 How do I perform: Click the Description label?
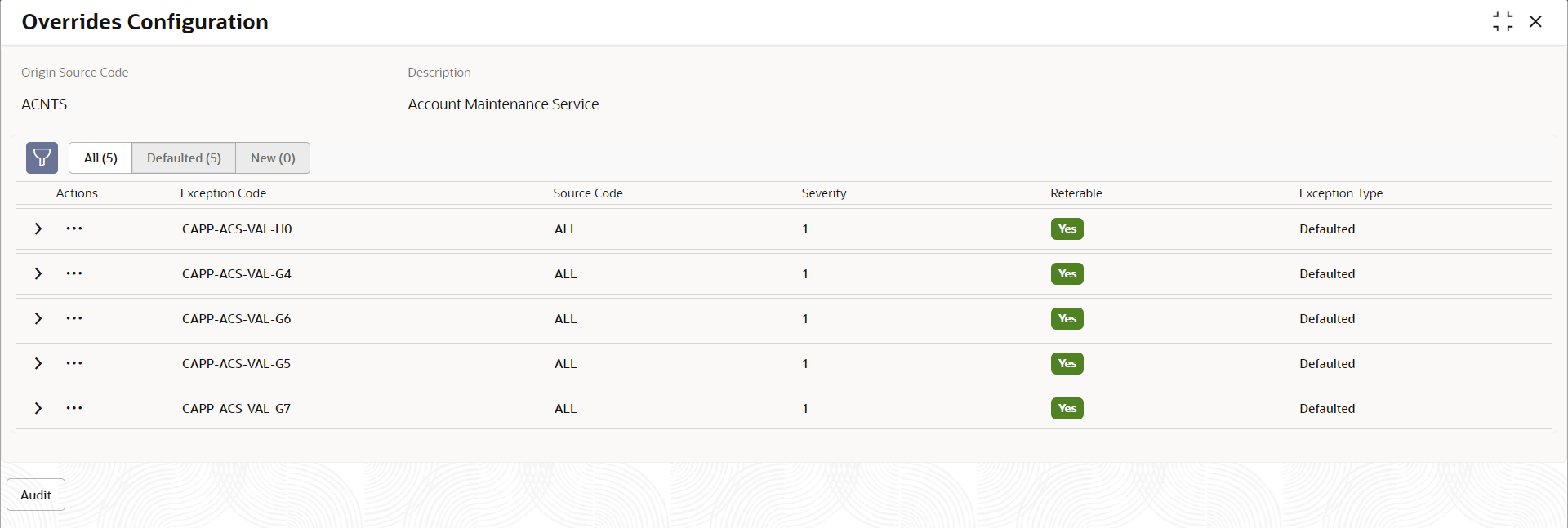tap(439, 73)
